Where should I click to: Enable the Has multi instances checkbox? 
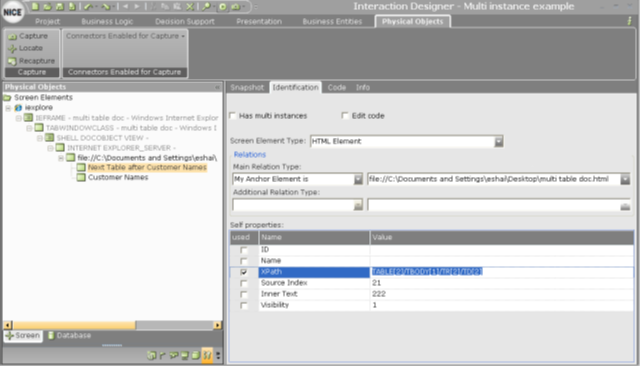pyautogui.click(x=233, y=116)
